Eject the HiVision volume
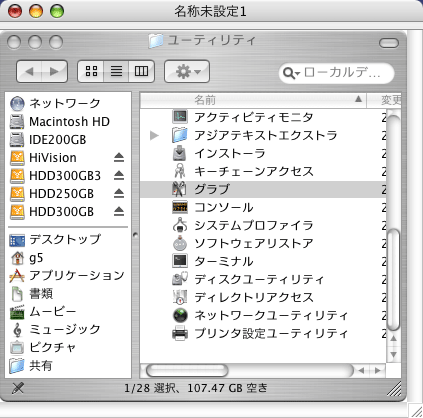Screen dimensions: 423x418 (x=119, y=157)
